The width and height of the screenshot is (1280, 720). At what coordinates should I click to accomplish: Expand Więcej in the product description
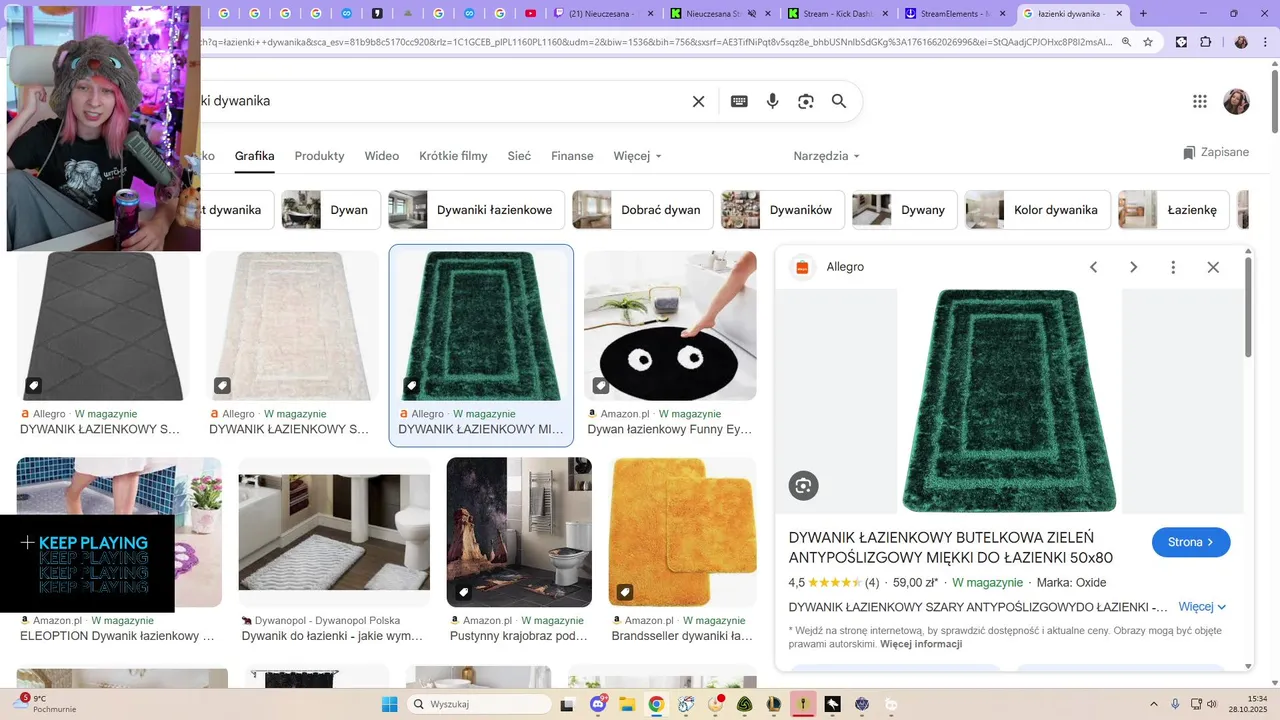coord(1202,607)
